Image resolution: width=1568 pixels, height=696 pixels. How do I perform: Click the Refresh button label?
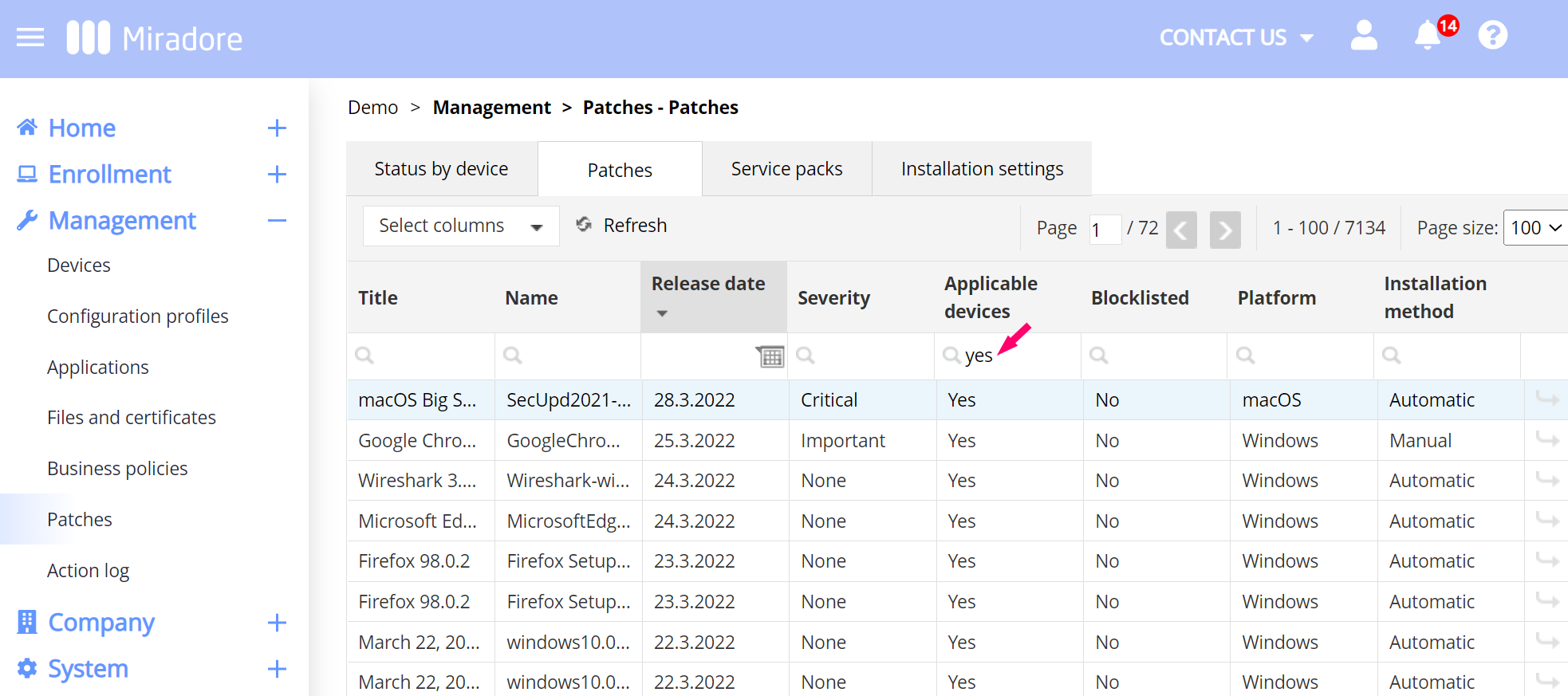click(635, 226)
